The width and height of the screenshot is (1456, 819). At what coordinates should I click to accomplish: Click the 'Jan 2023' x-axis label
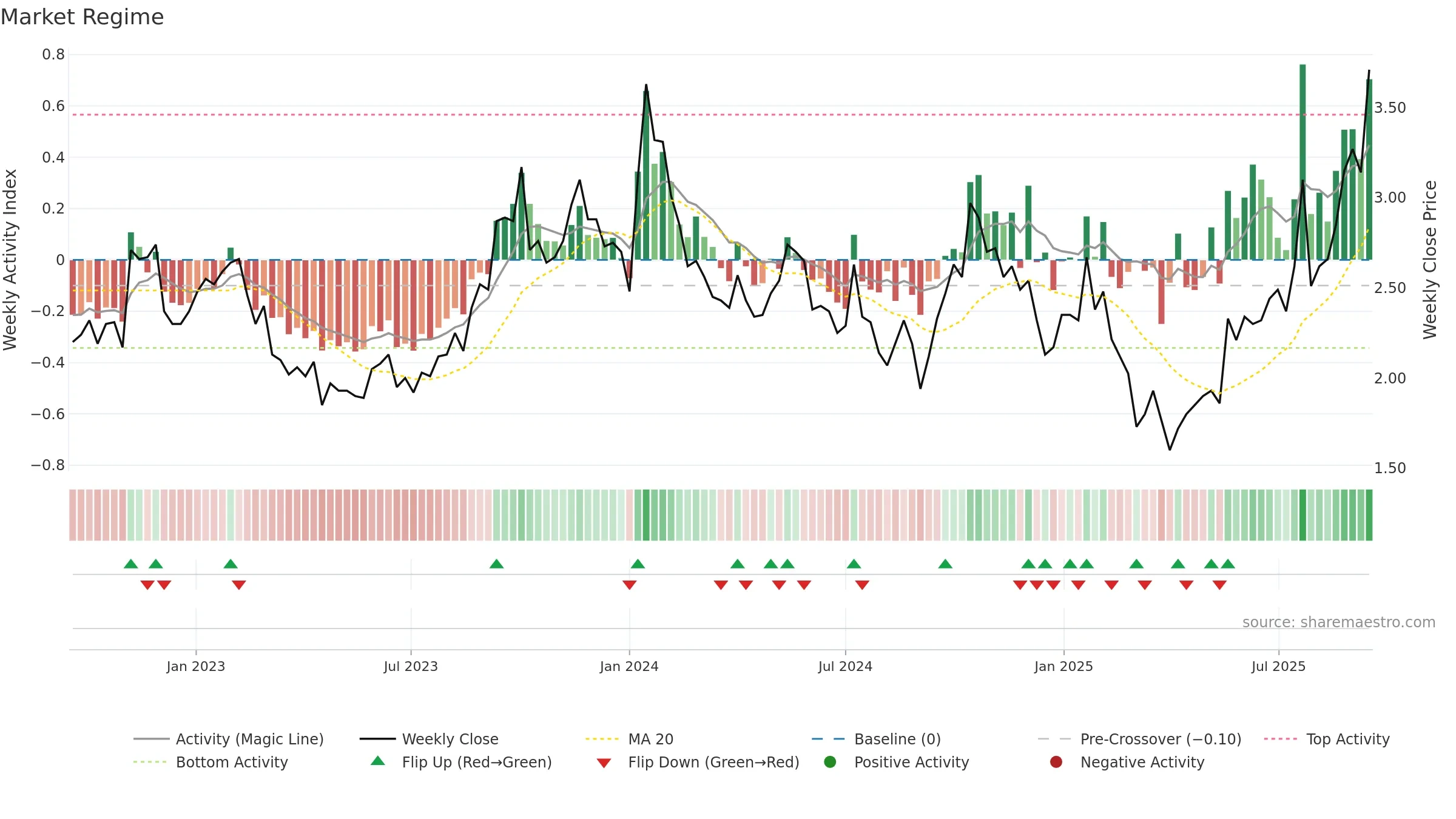196,666
